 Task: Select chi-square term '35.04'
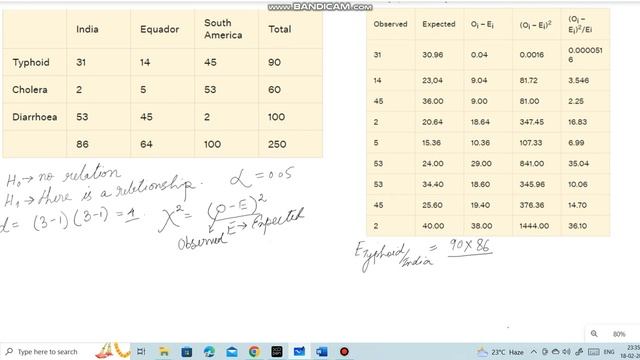[578, 164]
